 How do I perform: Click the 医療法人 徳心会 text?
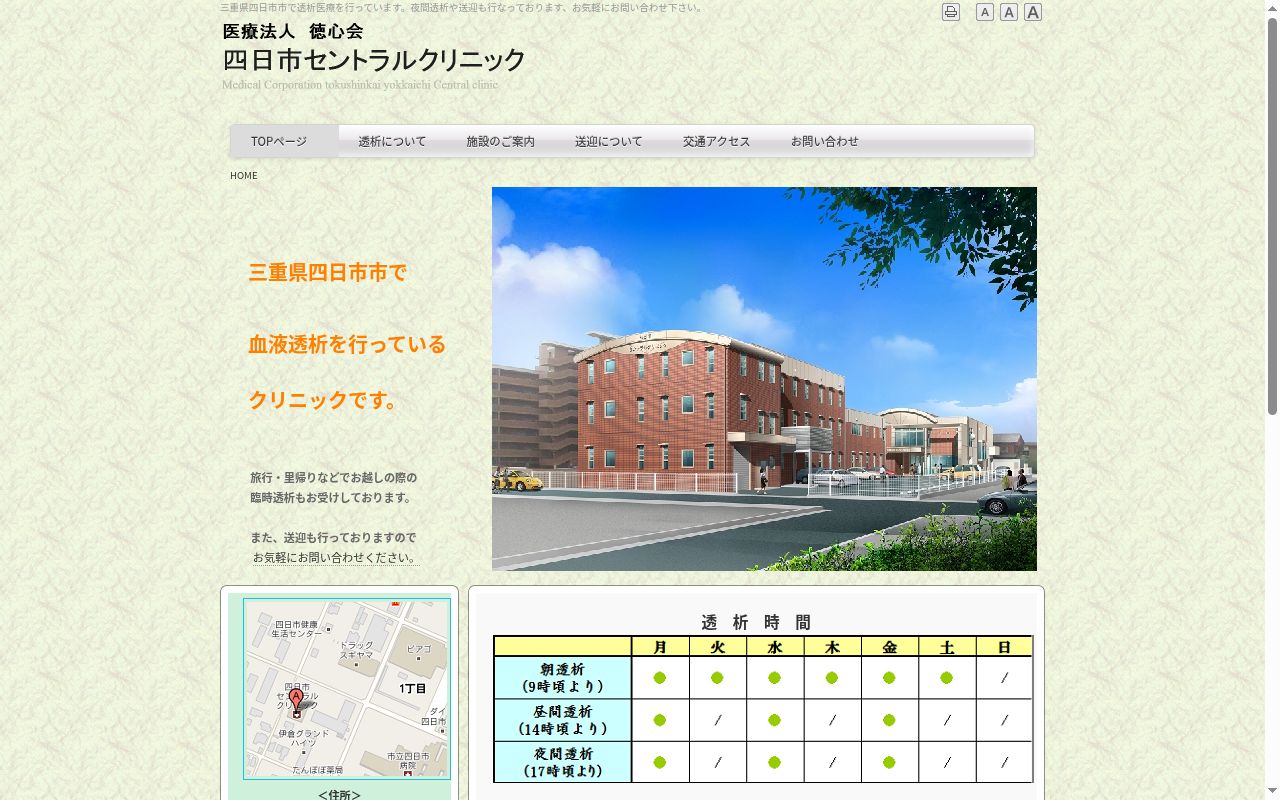(293, 31)
